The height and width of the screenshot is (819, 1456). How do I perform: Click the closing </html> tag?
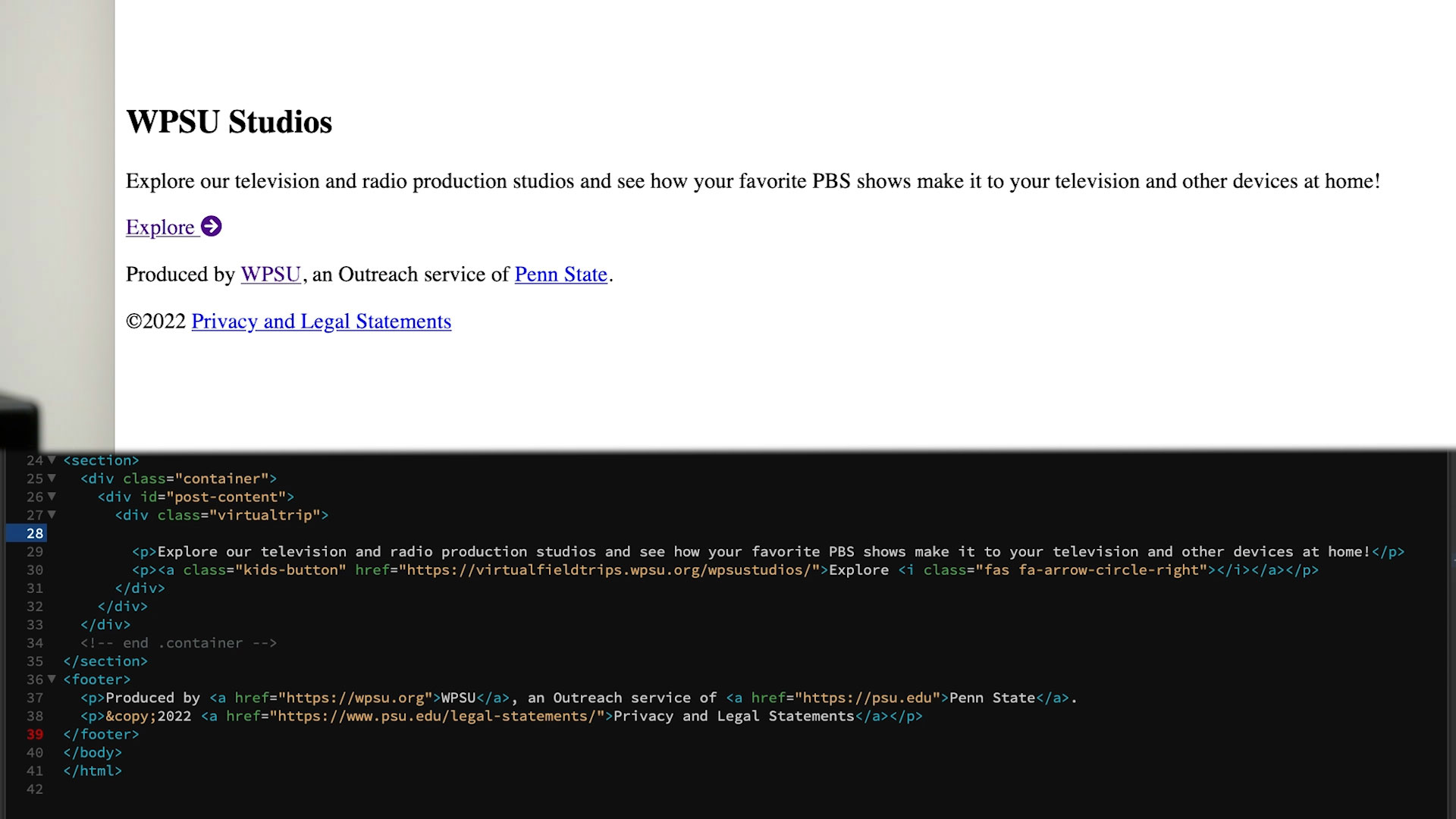[93, 770]
